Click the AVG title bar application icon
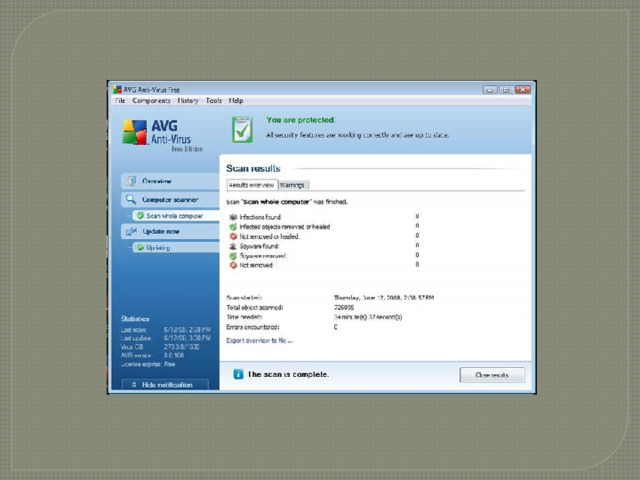 click(118, 89)
